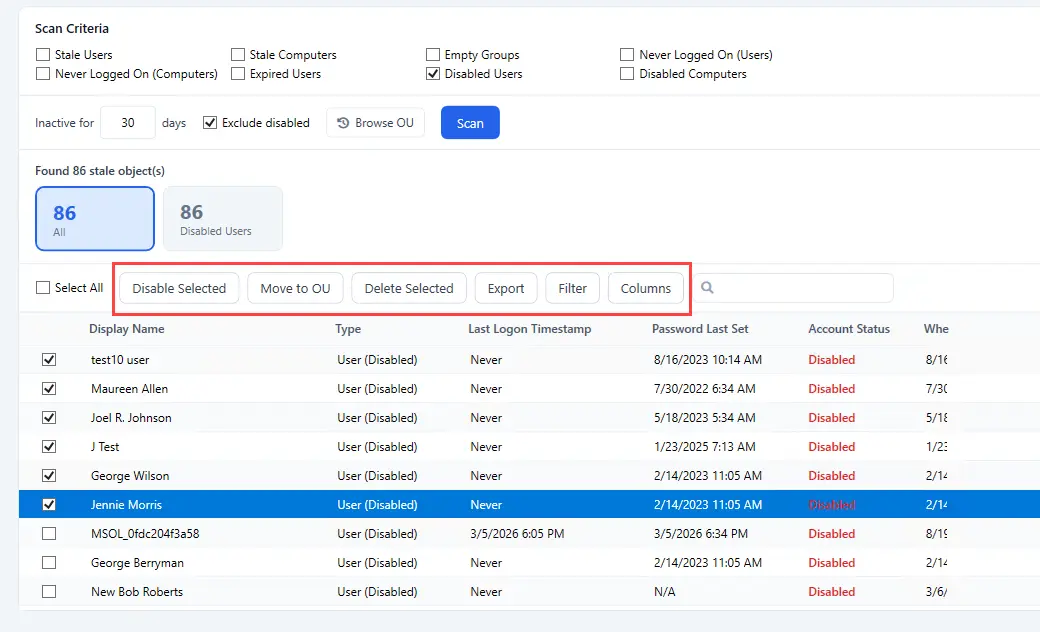This screenshot has height=632, width=1040.
Task: Switch to the Disabled Users 86 card
Action: click(x=223, y=219)
